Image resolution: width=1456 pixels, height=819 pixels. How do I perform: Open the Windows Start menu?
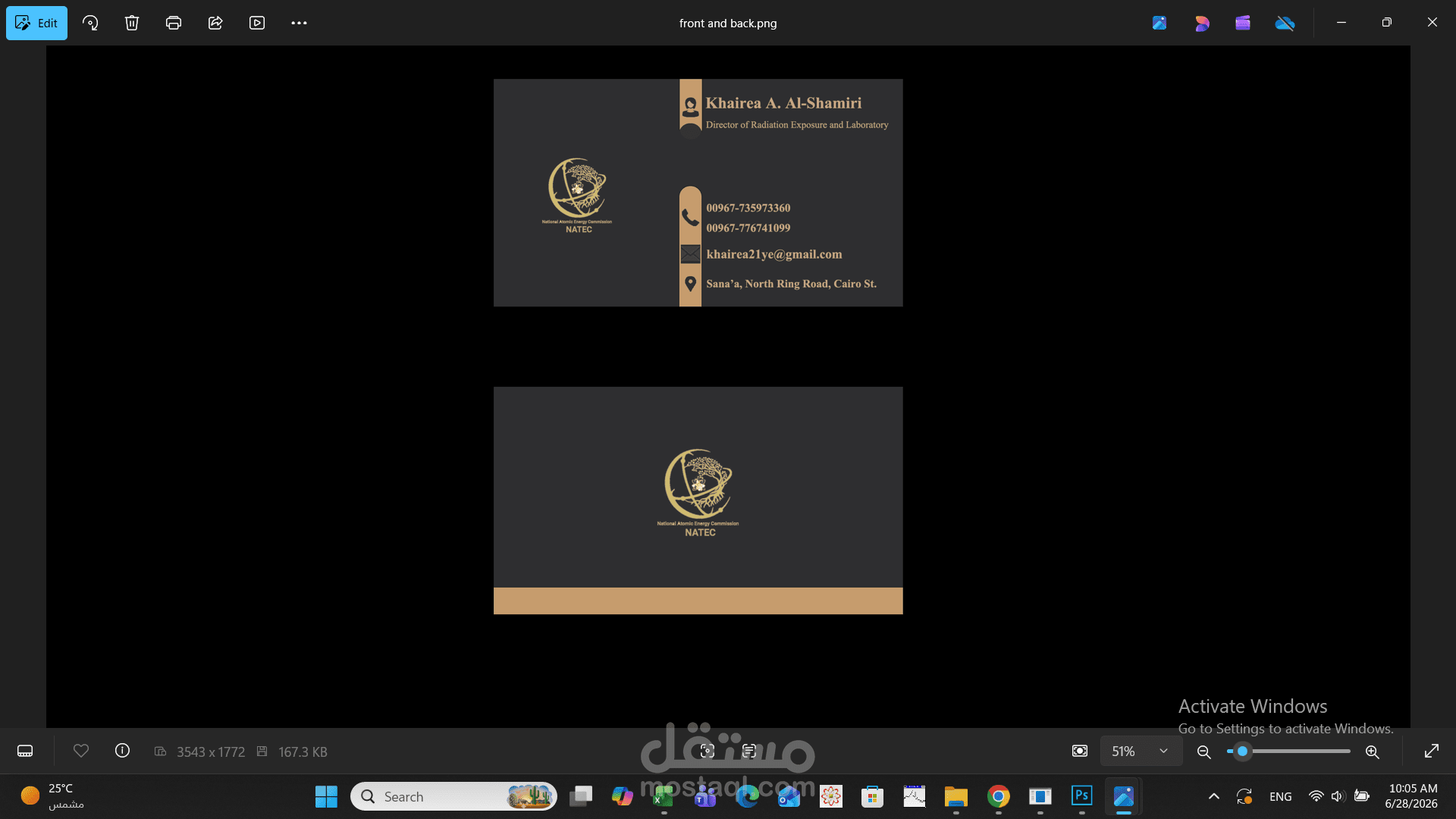click(326, 796)
